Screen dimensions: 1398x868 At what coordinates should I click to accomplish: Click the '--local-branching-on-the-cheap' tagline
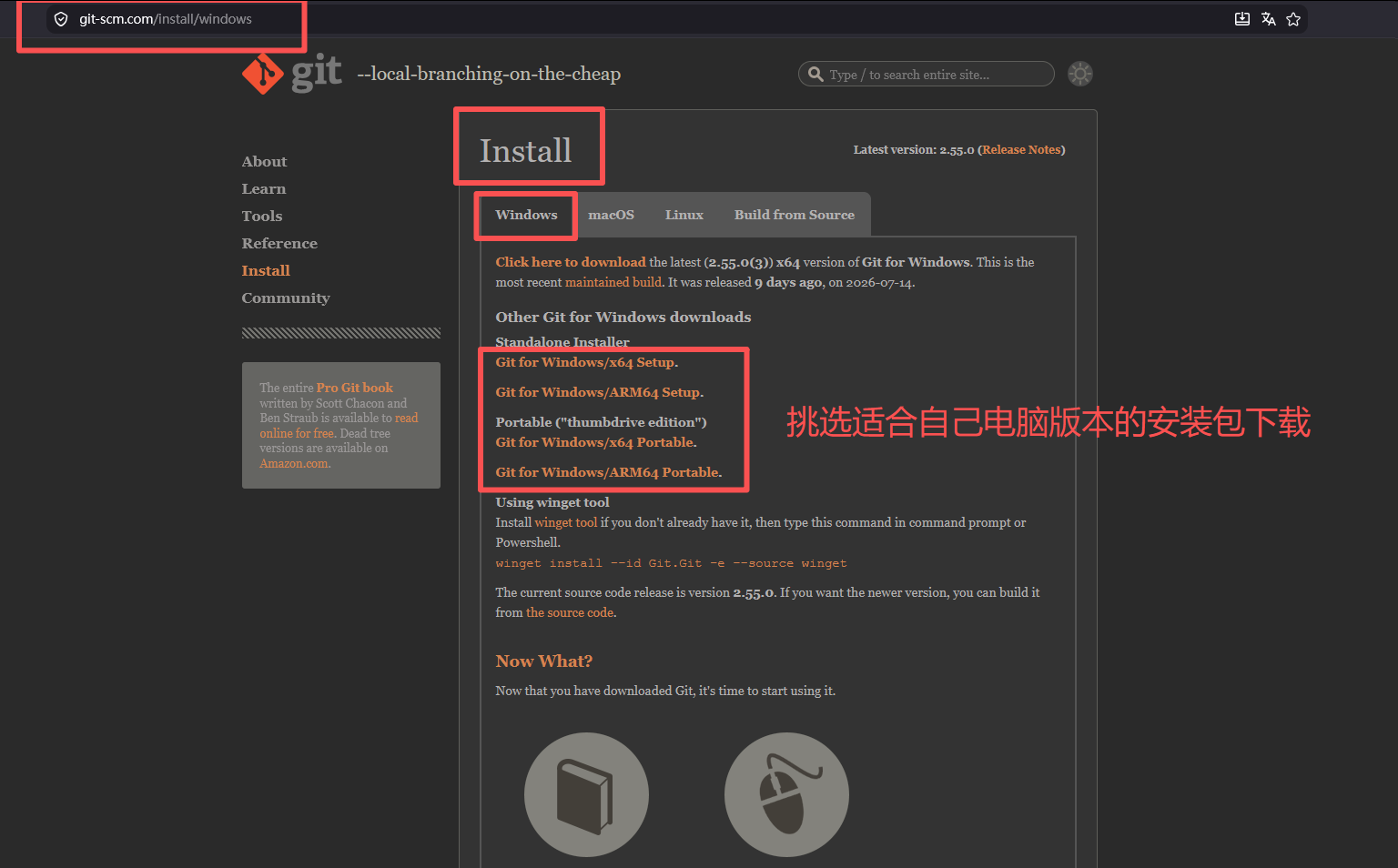(x=489, y=74)
